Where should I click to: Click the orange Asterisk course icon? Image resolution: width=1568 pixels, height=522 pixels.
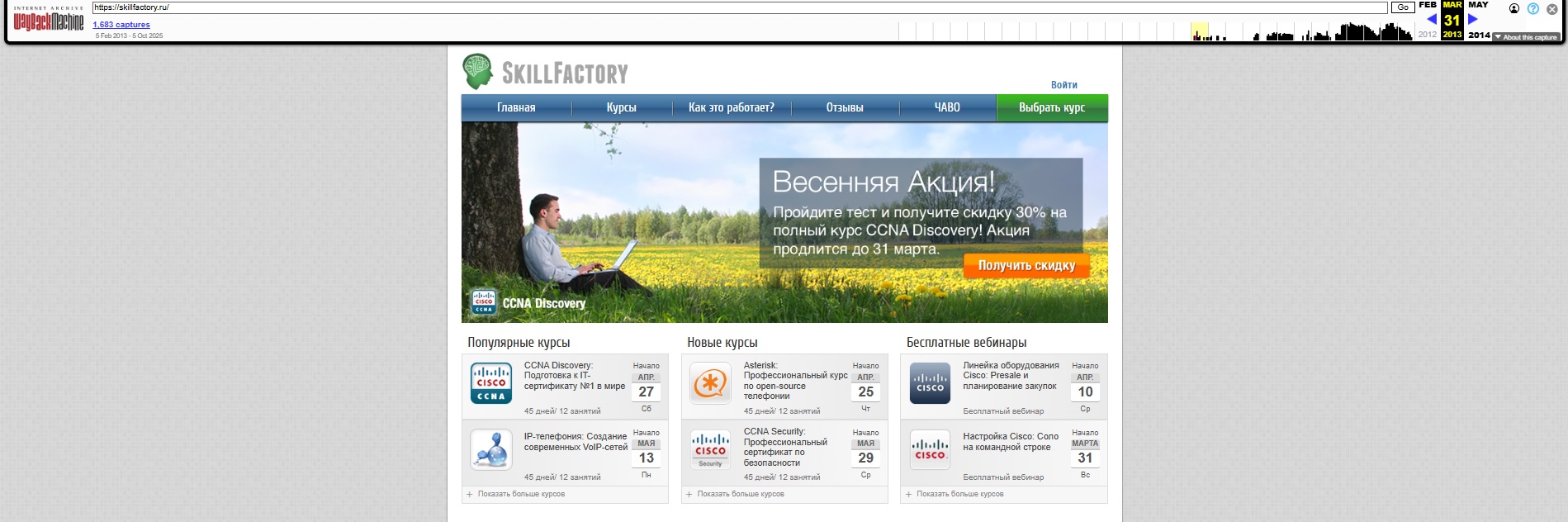tap(710, 384)
